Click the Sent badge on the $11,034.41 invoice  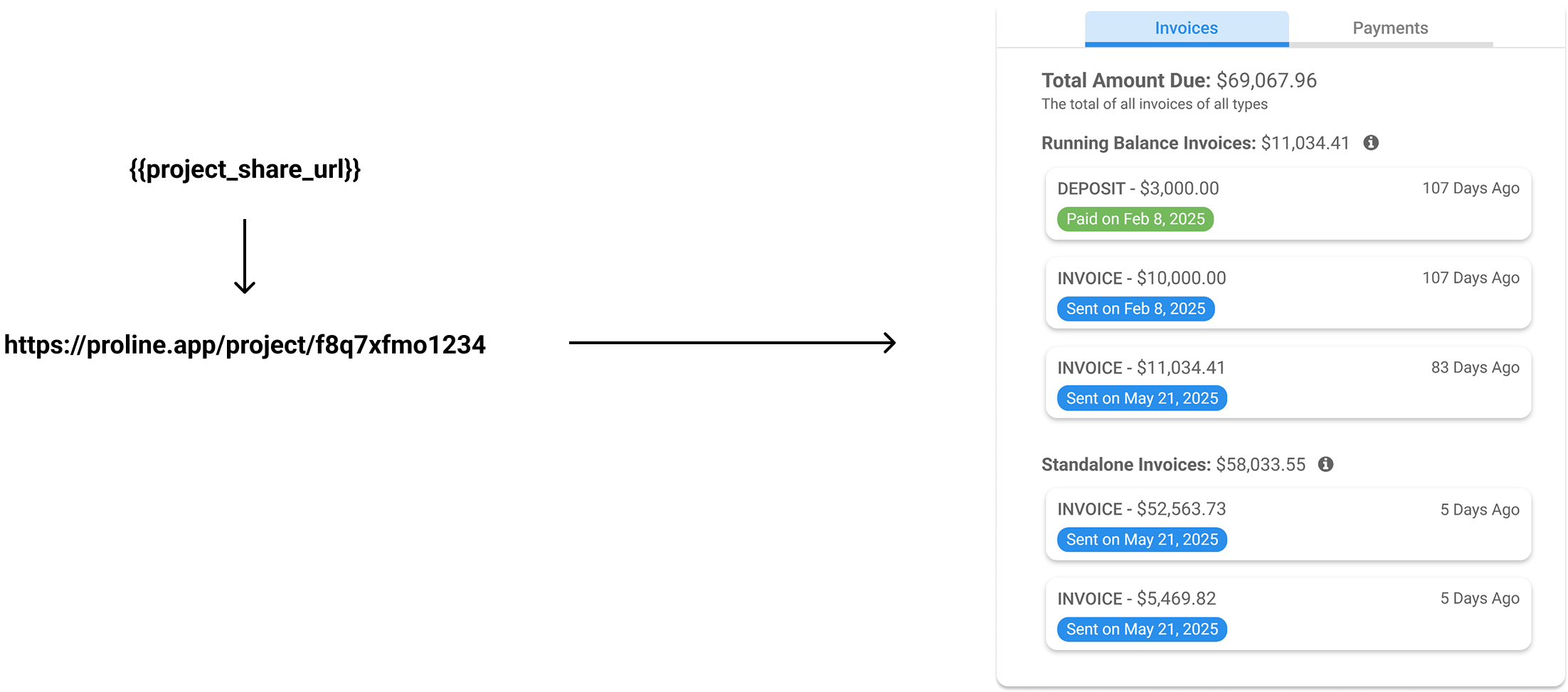(1142, 398)
